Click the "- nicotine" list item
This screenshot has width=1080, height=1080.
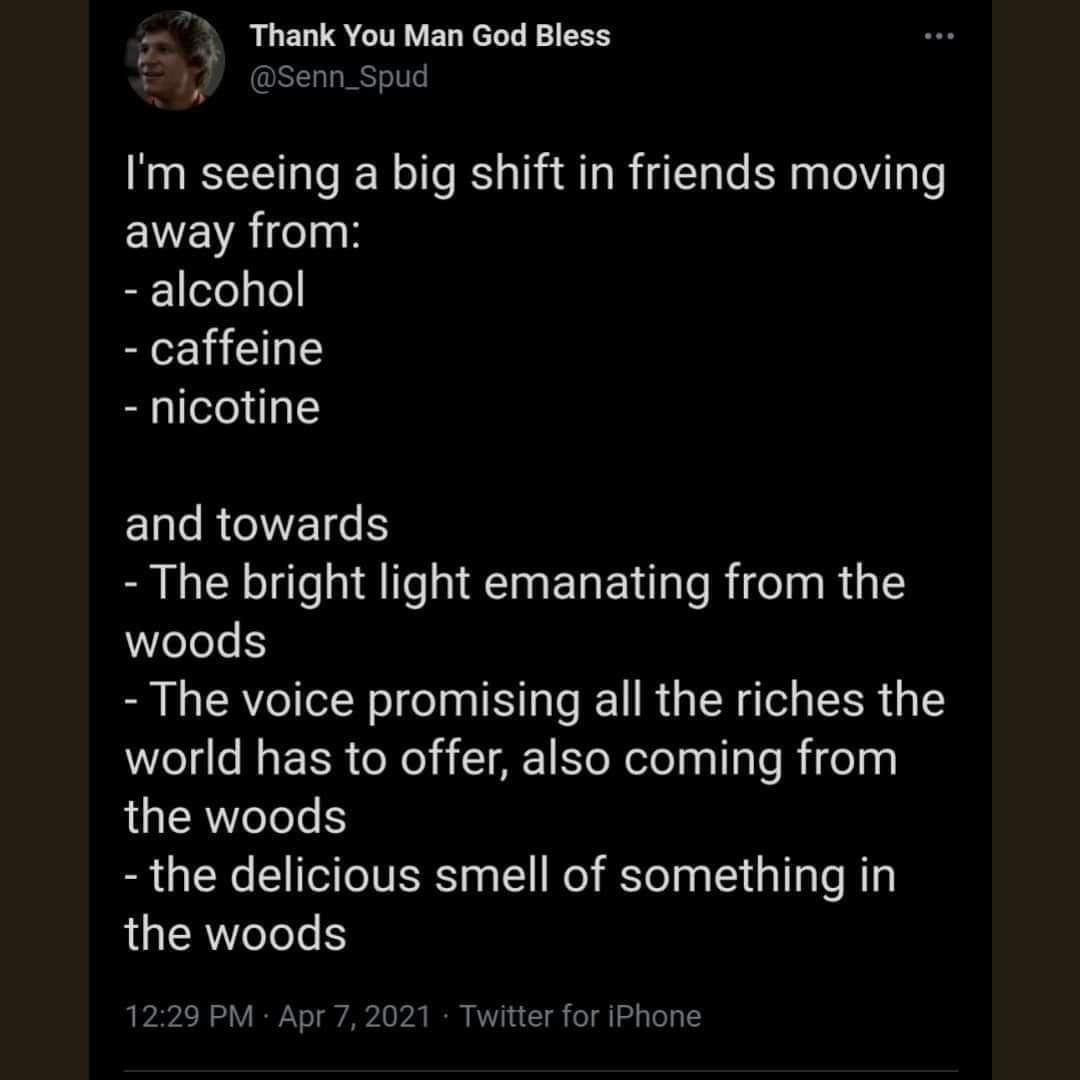pos(222,408)
